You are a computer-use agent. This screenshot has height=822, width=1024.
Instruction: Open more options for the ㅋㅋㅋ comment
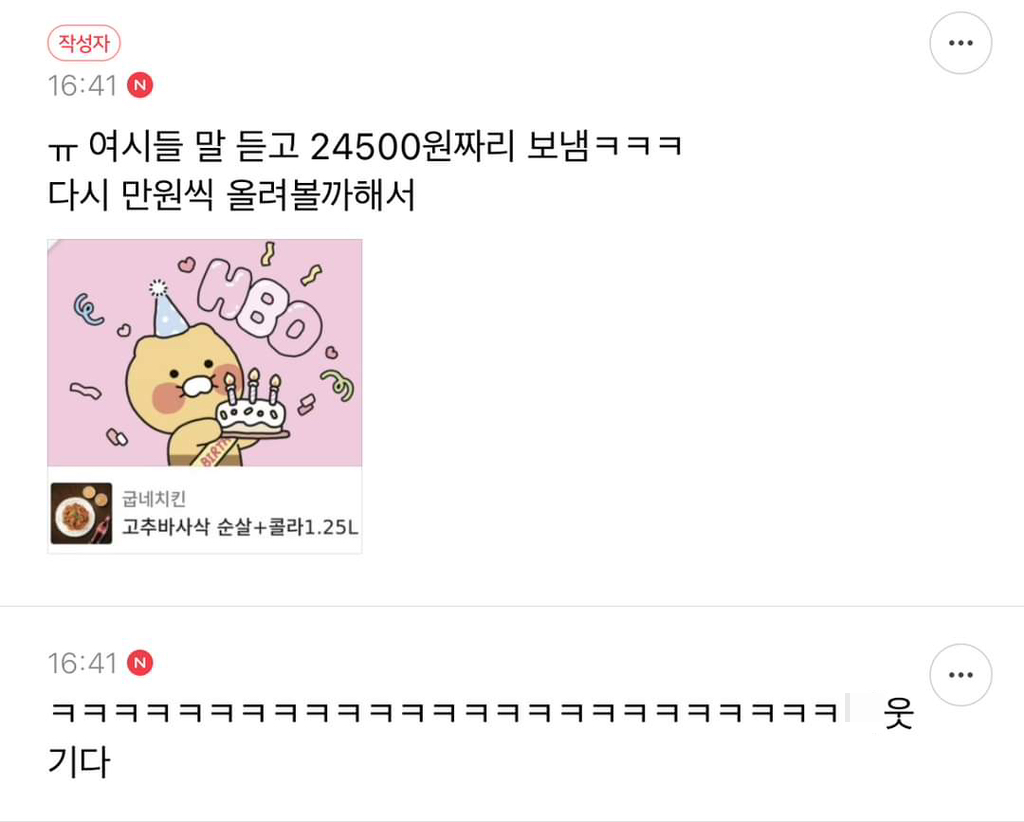tap(961, 675)
